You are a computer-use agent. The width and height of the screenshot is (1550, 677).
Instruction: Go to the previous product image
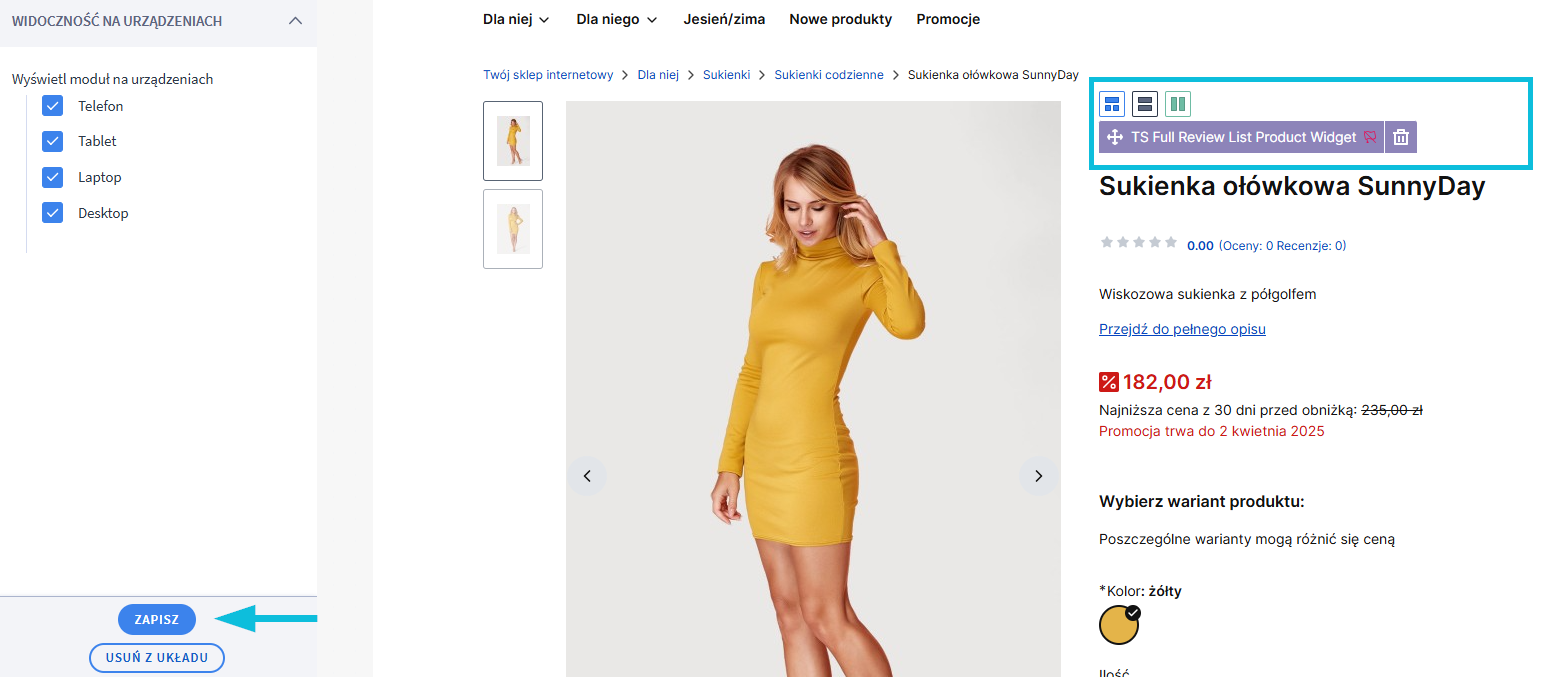(x=587, y=476)
